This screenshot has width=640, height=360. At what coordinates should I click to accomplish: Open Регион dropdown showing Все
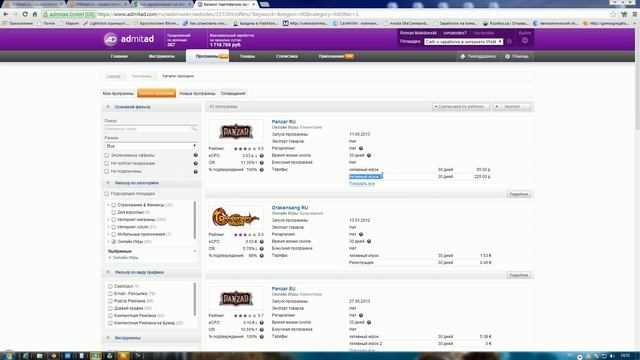click(151, 146)
